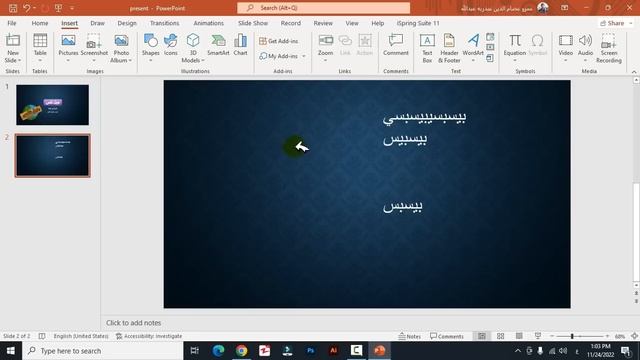The height and width of the screenshot is (360, 640).
Task: Insert Icons from the ribbon
Action: point(171,45)
